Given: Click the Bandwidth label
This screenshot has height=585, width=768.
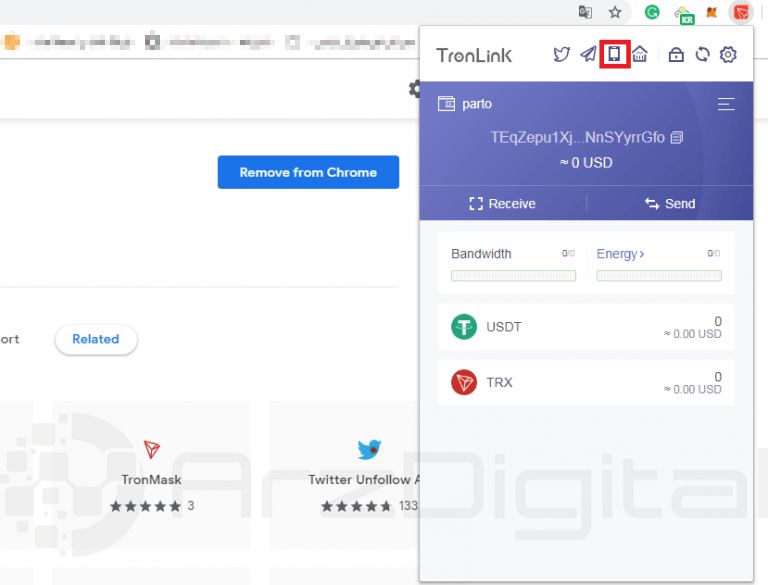Looking at the screenshot, I should click(481, 254).
